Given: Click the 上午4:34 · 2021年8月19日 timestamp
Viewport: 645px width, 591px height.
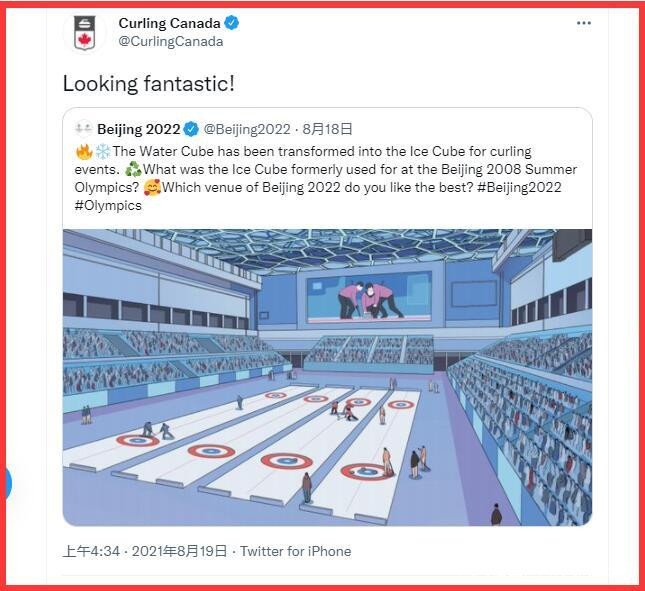Looking at the screenshot, I should coord(146,551).
